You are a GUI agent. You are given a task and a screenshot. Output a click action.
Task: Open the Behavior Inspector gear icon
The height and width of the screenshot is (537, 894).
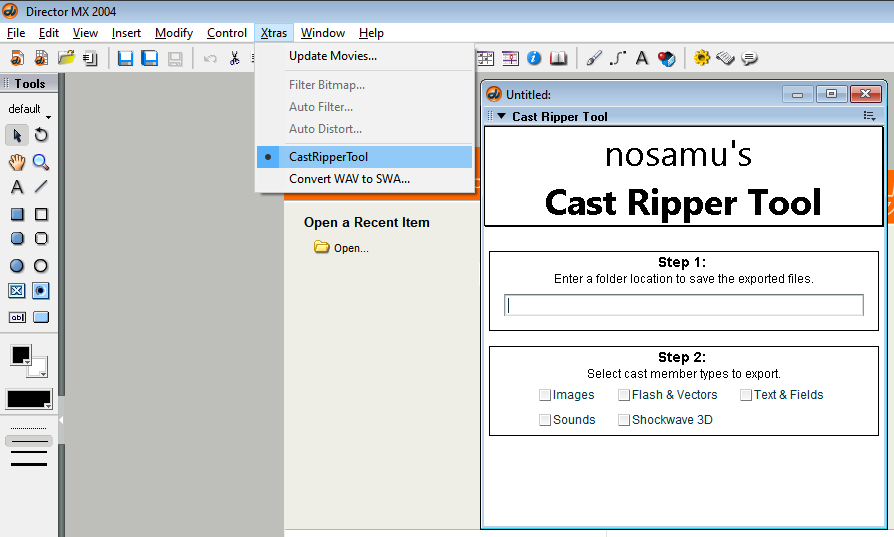[x=701, y=58]
